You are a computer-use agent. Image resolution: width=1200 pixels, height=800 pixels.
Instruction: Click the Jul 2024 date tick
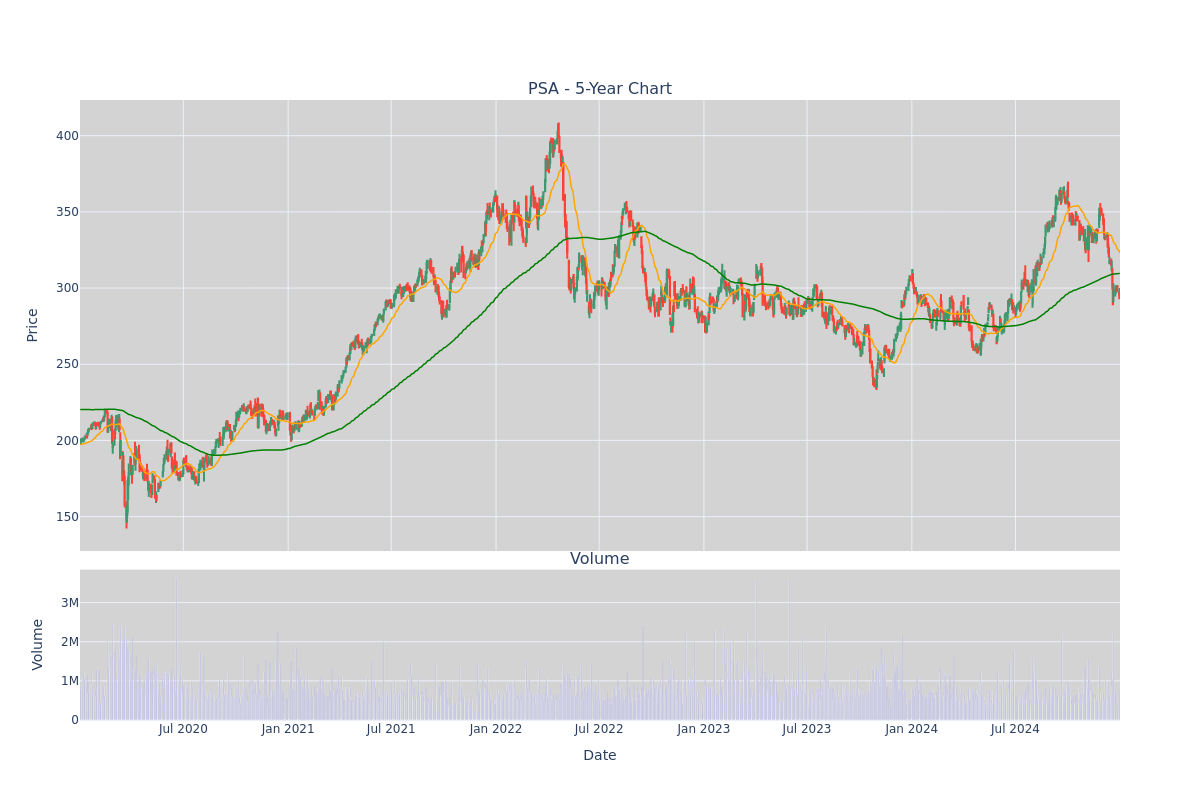(x=1015, y=729)
